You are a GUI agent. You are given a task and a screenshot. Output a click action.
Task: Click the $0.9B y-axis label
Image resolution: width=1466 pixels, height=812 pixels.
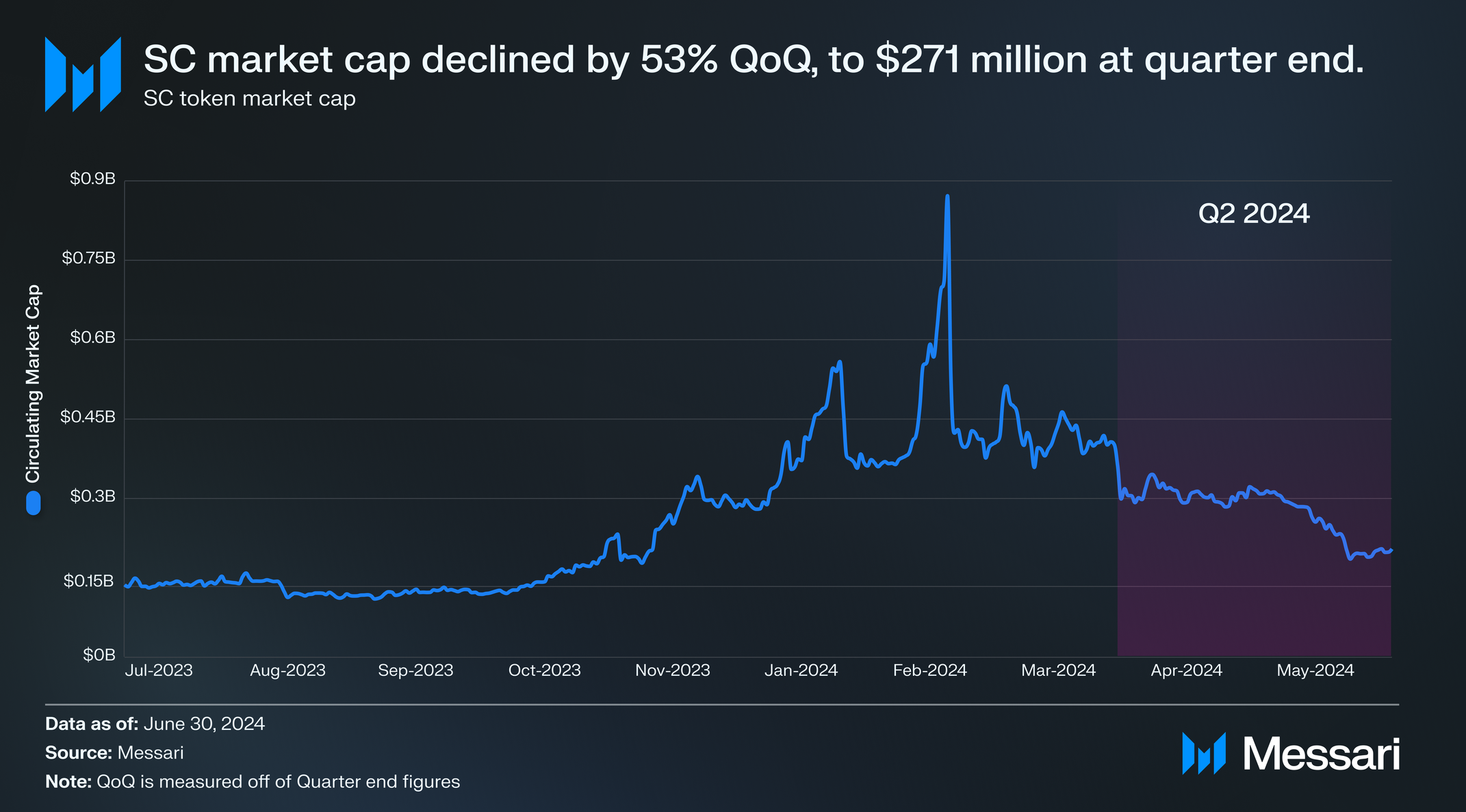coord(92,179)
